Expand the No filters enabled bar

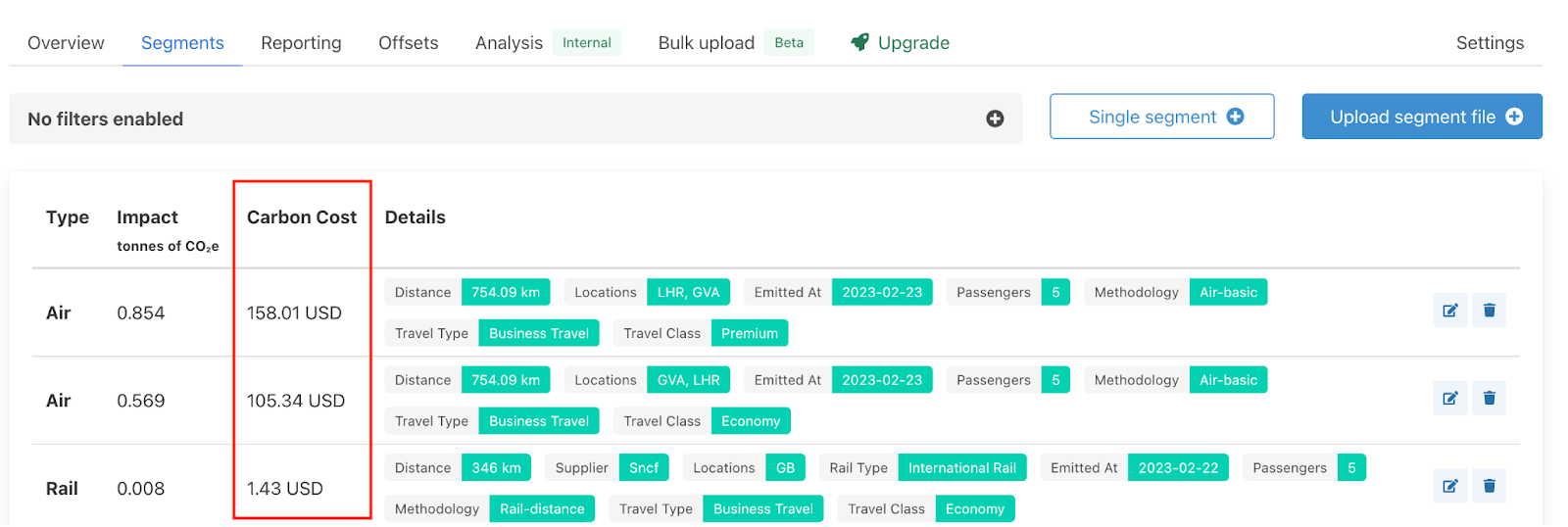[490, 119]
